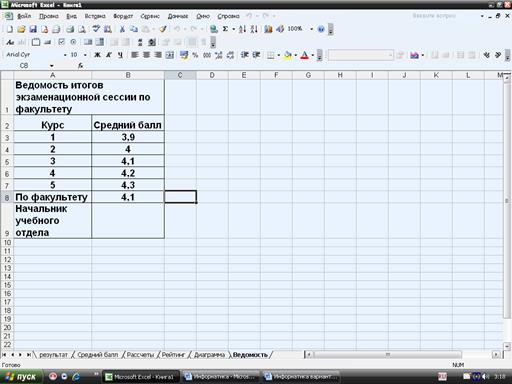The image size is (512, 384).
Task: Select the Рейтинг sheet tab
Action: [x=173, y=355]
